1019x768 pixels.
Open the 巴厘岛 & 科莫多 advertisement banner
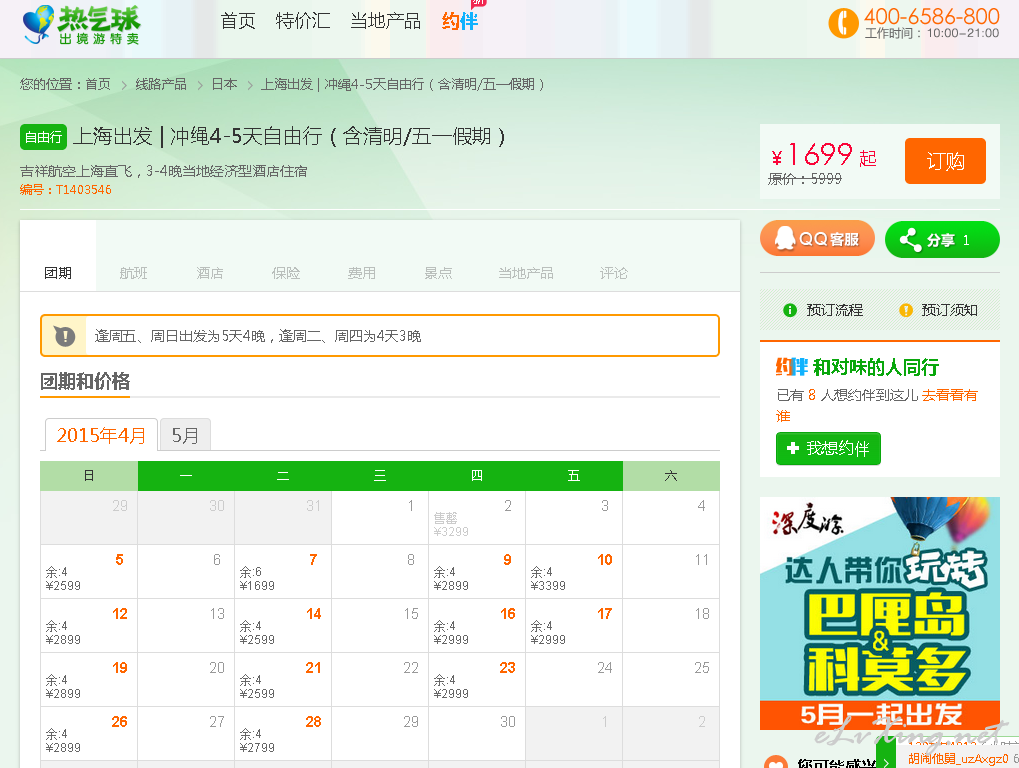point(879,612)
